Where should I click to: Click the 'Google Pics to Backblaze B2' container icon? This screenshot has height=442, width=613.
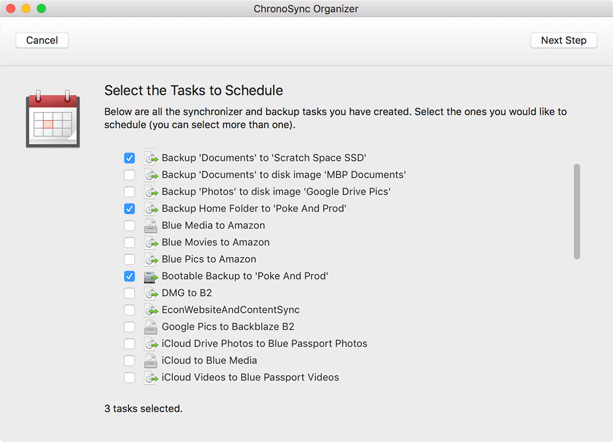point(151,327)
